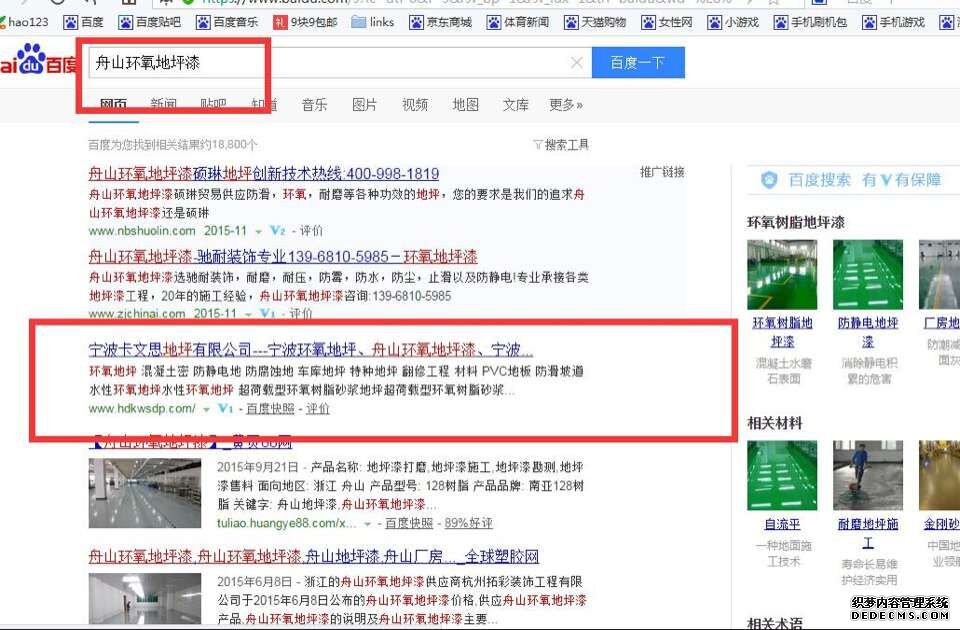The image size is (960, 630).
Task: Open 百度快照 for huangye88 result
Action: click(409, 523)
